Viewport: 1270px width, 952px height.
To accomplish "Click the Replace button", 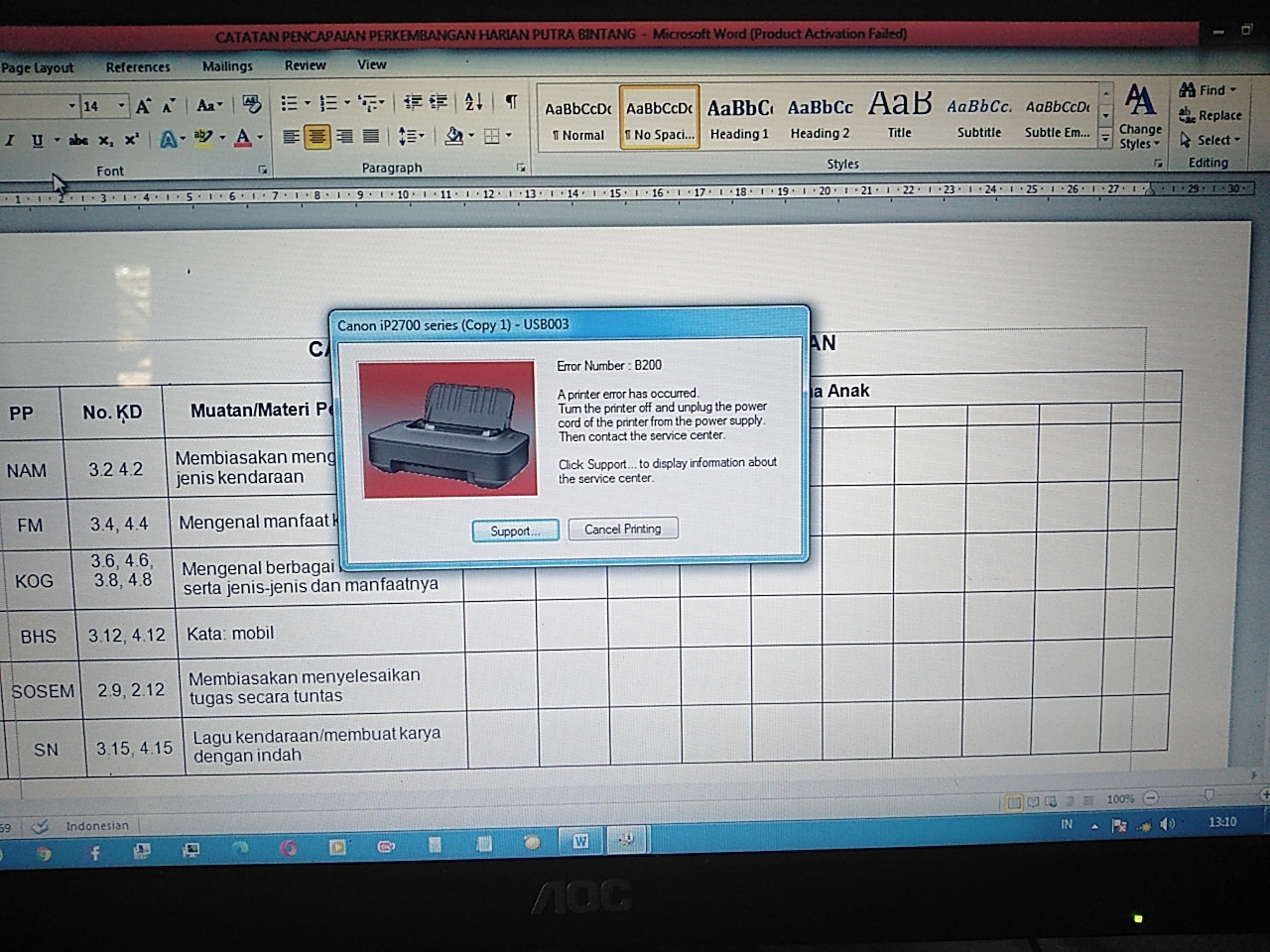I will [1210, 115].
